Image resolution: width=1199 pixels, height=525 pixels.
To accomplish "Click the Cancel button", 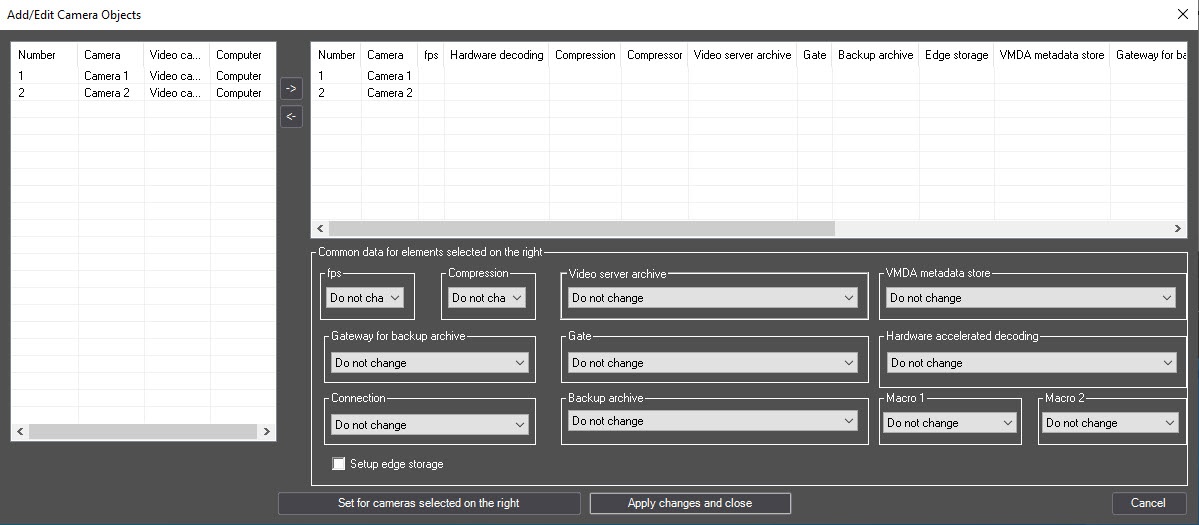I will [1148, 503].
